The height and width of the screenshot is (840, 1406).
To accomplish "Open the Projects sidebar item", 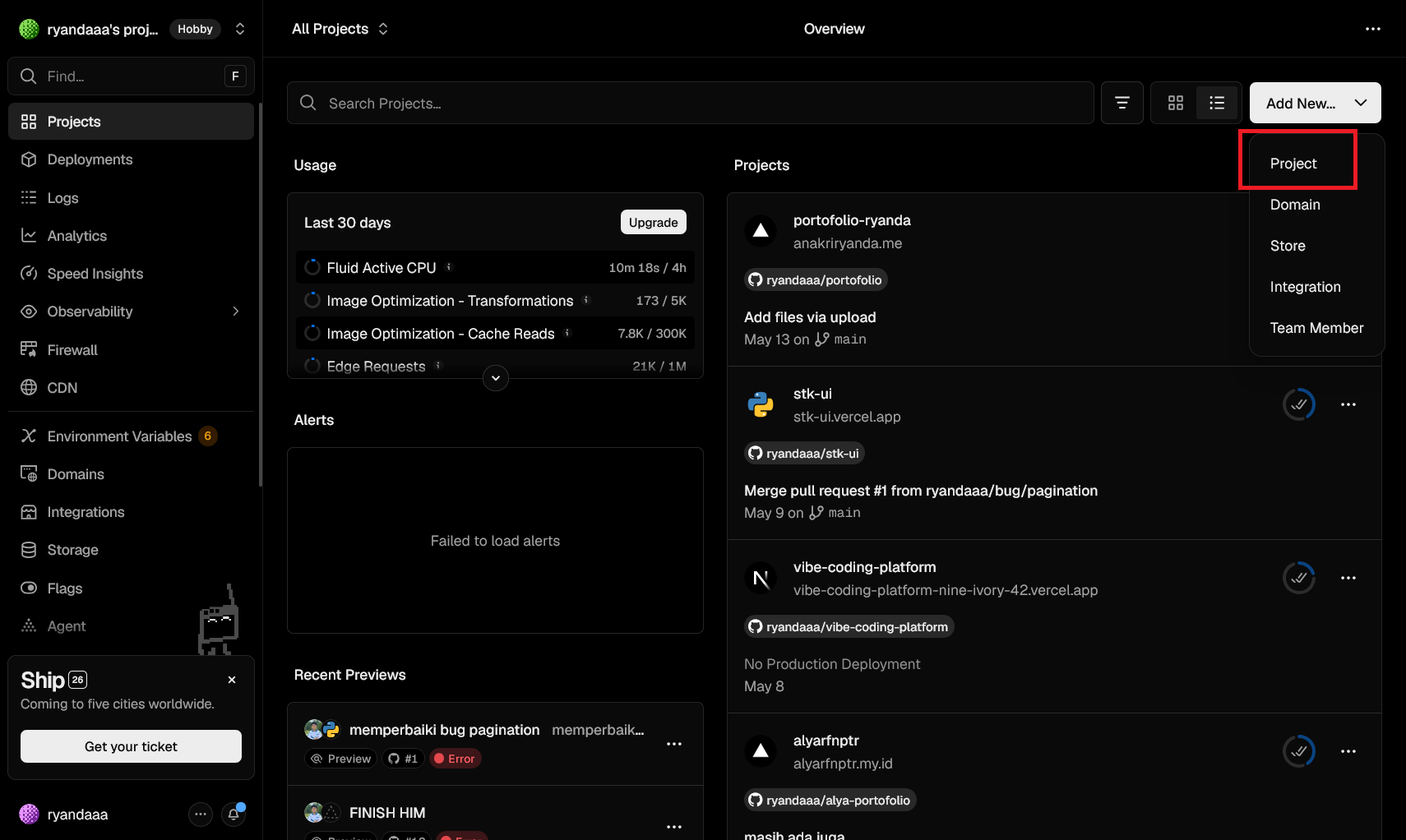I will [131, 122].
